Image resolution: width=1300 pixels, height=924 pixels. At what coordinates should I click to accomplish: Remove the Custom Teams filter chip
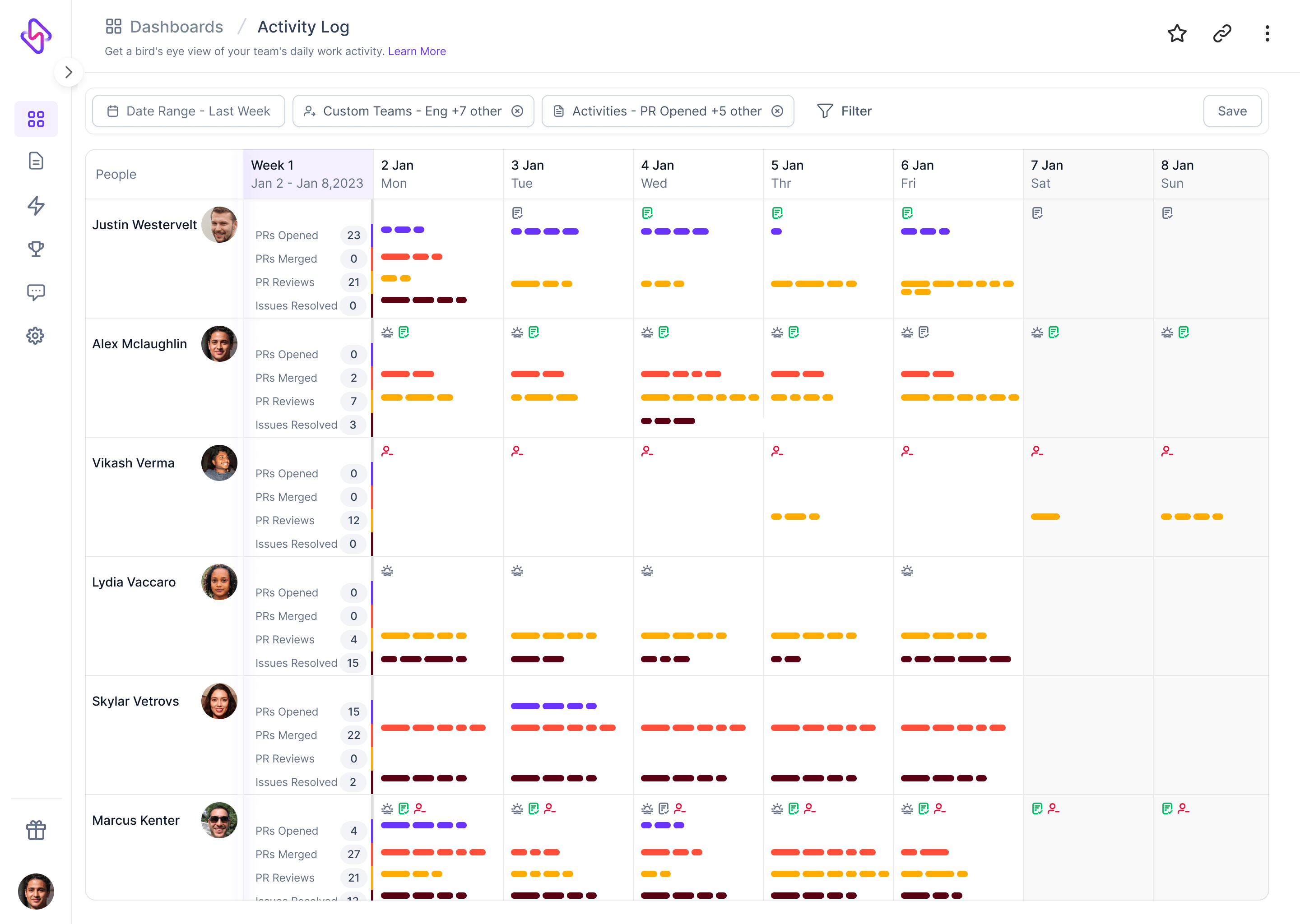click(517, 111)
